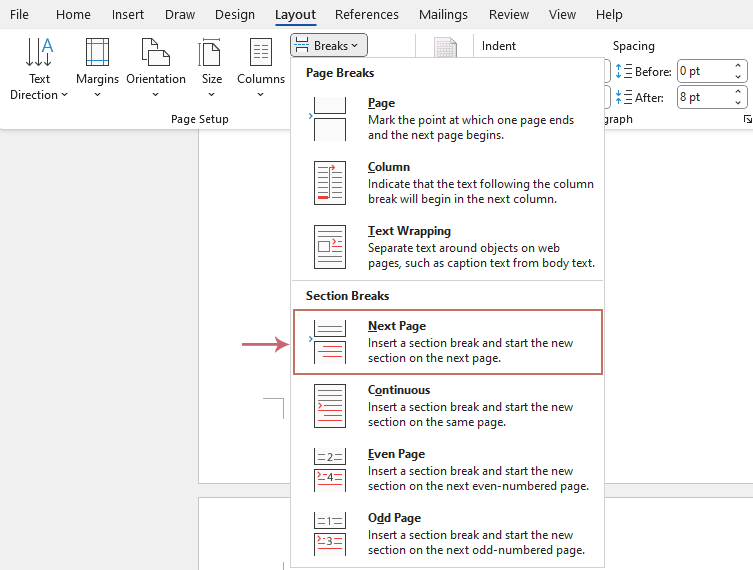Viewport: 753px width, 570px height.
Task: Click the Spacing Before value field
Action: tap(704, 71)
